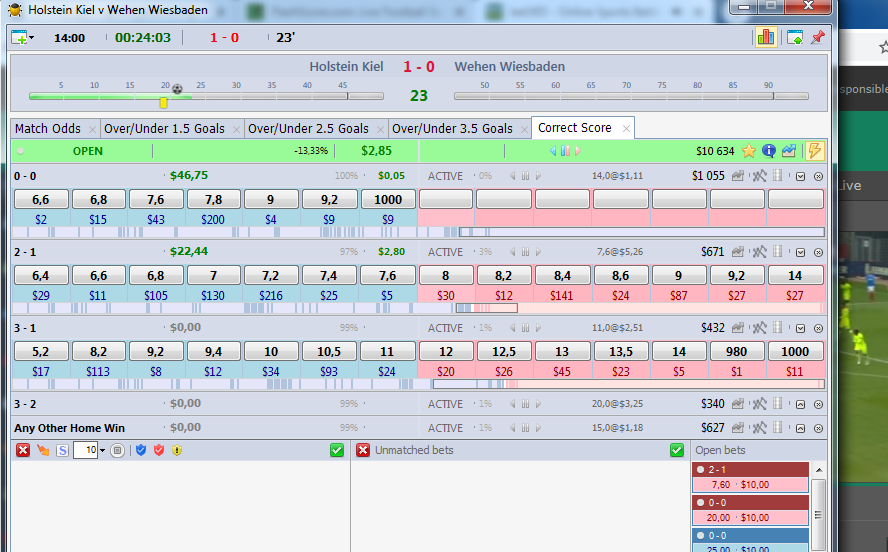Pin the window with the pushpin icon

coord(818,38)
